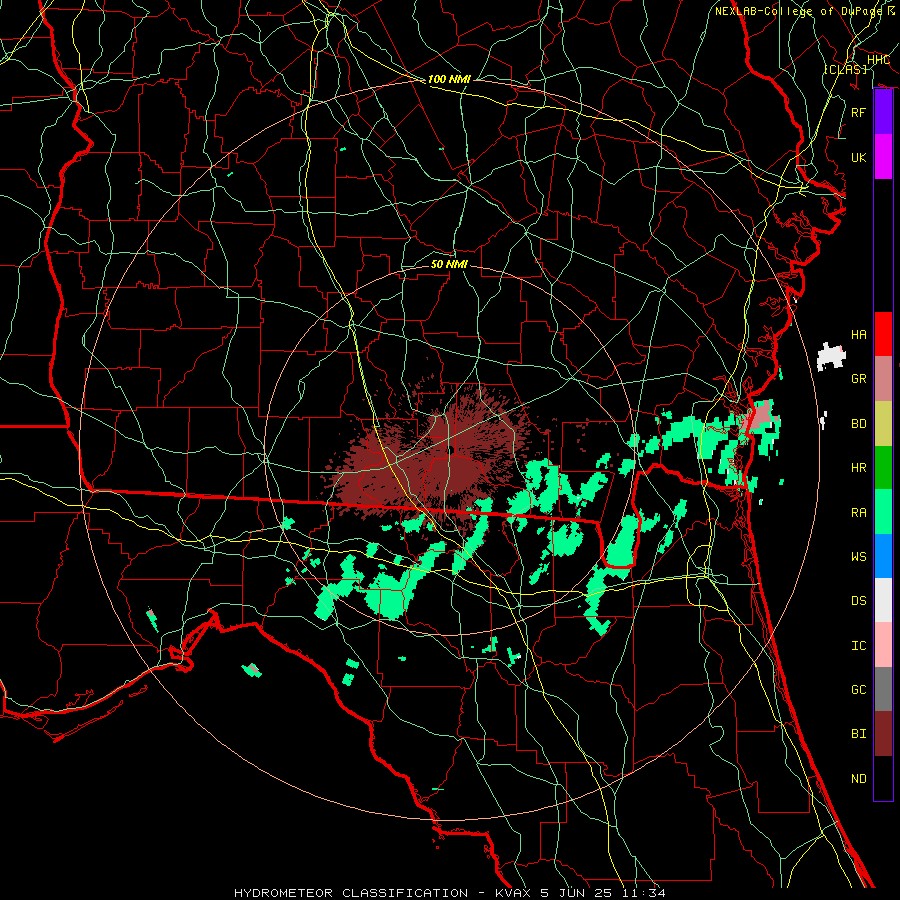Click the 'GR' legend label
The image size is (900, 900).
coord(858,378)
